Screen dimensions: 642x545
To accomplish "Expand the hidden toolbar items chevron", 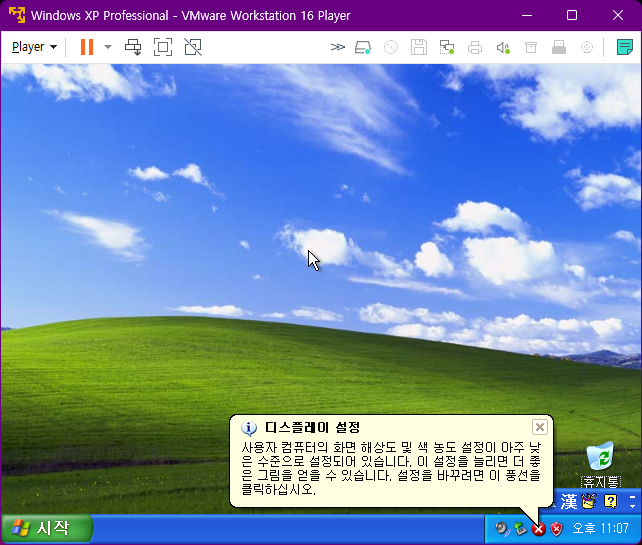I will click(x=337, y=47).
